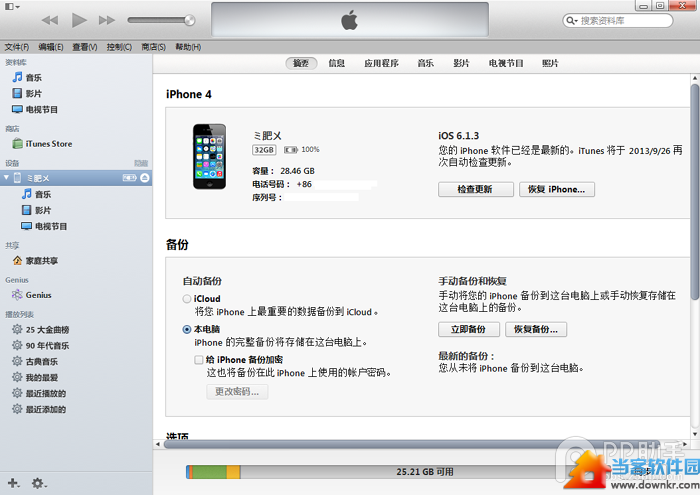This screenshot has height=495, width=700.
Task: Open the iTunes Store icon
Action: coord(17,144)
